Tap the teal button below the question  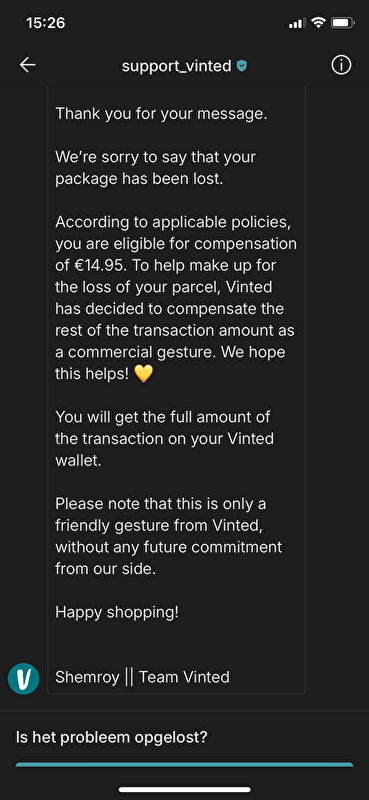[x=184, y=764]
